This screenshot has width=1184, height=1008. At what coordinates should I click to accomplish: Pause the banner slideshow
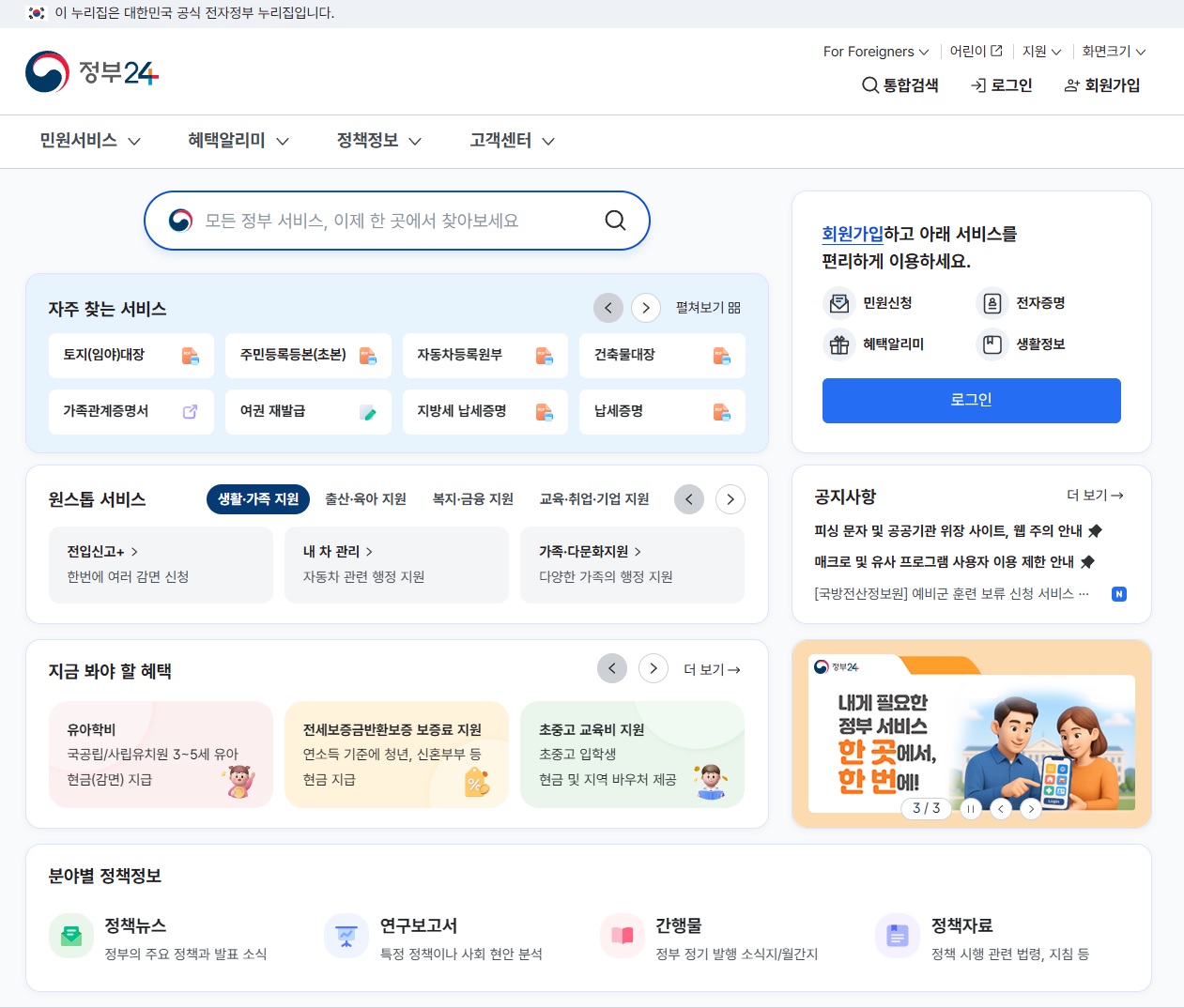click(971, 808)
